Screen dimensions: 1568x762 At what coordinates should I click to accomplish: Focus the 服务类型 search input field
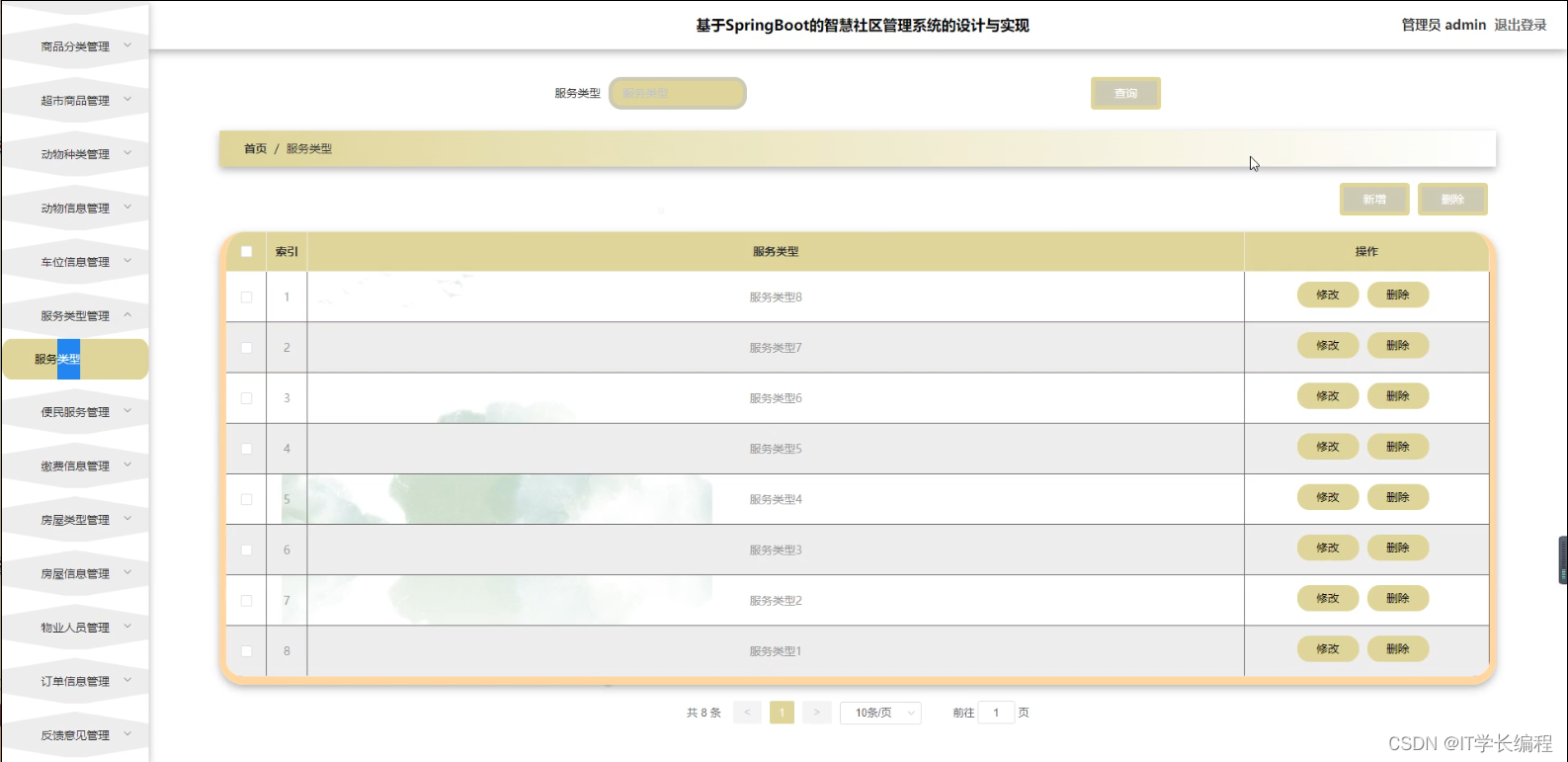678,93
